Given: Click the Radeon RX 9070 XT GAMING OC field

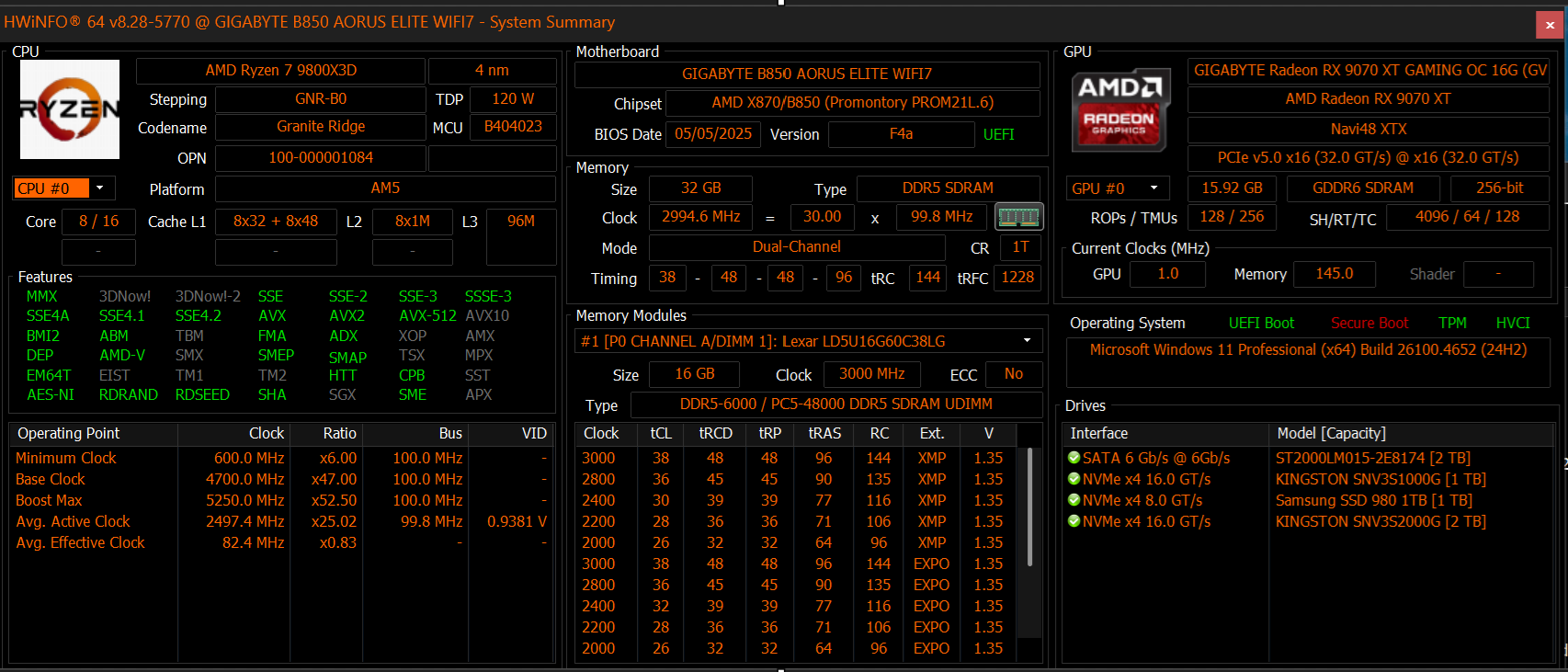Looking at the screenshot, I should pos(1369,71).
